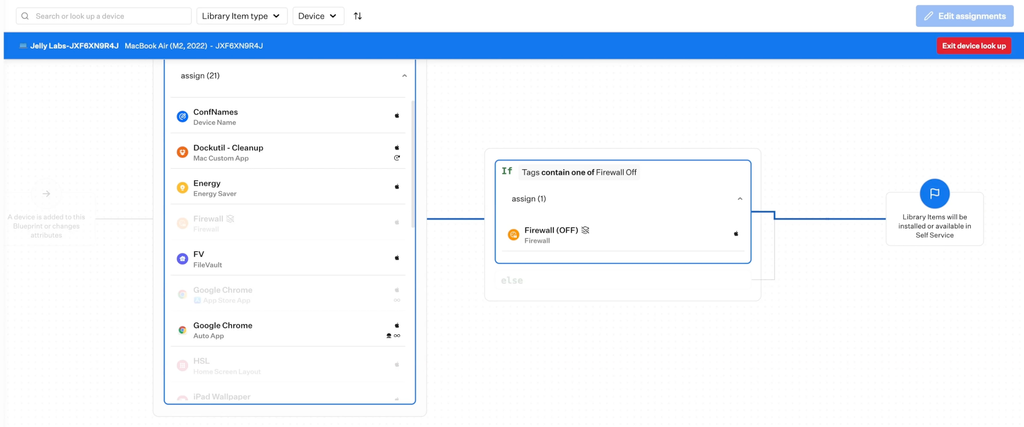Click the 'A device is added to this Blueprint' text
The image size is (1024, 427).
tap(46, 226)
